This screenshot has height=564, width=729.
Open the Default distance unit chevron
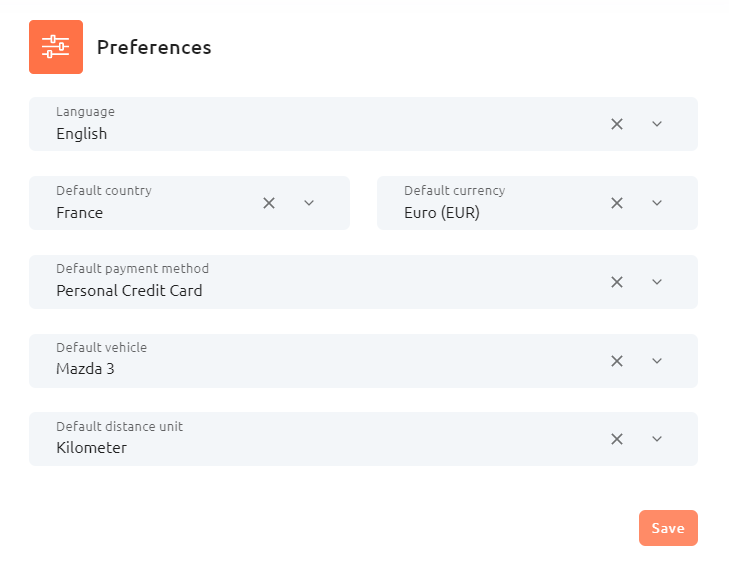pyautogui.click(x=656, y=439)
